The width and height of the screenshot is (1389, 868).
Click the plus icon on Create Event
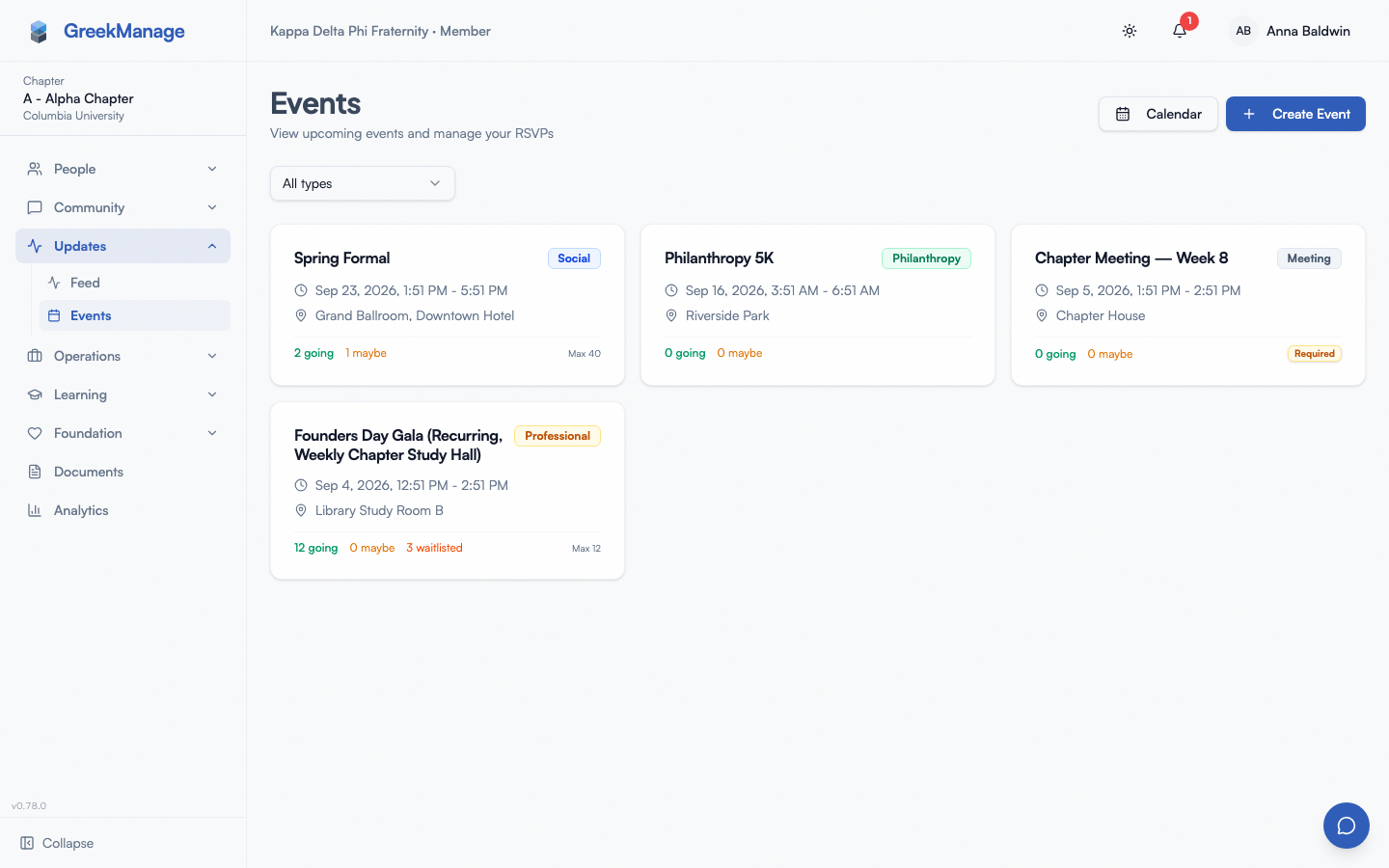[x=1249, y=114]
